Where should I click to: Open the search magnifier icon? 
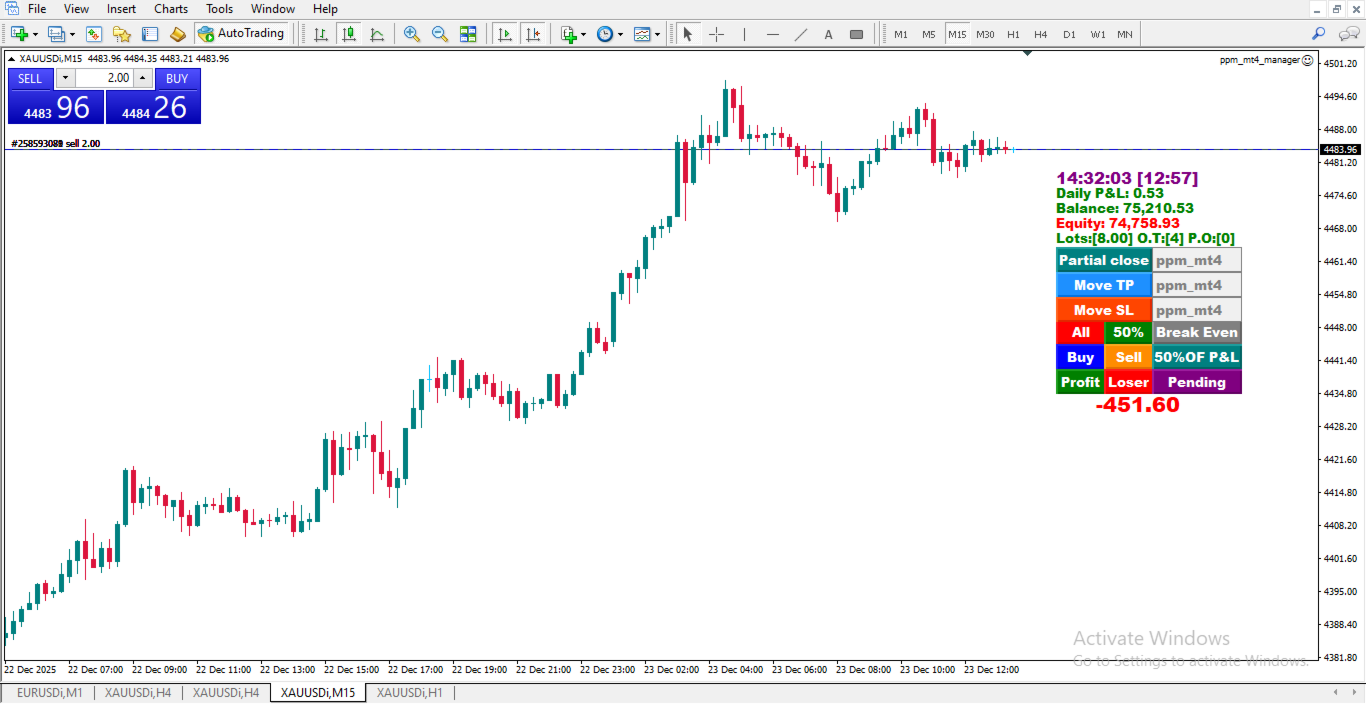pyautogui.click(x=1319, y=34)
